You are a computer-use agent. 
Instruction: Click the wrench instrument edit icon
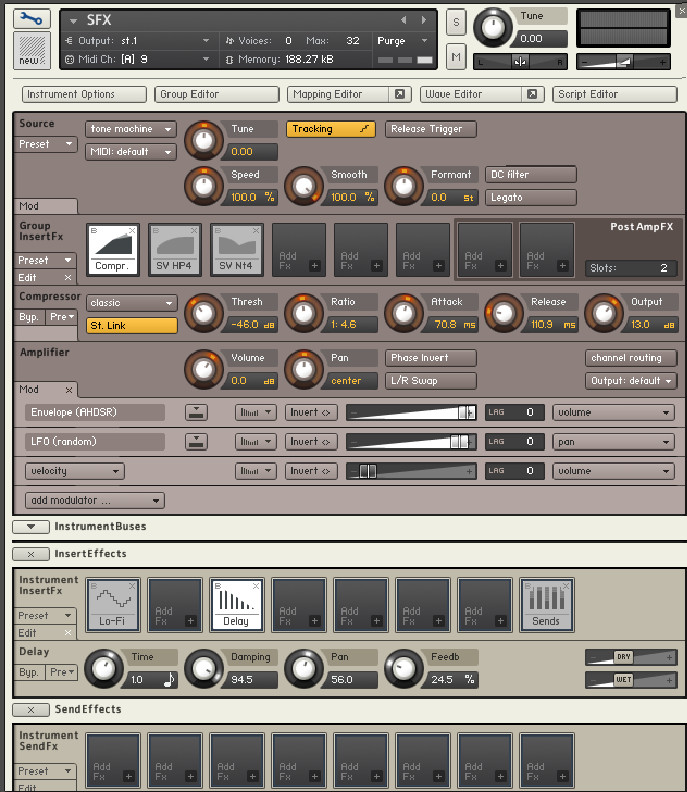pos(31,19)
